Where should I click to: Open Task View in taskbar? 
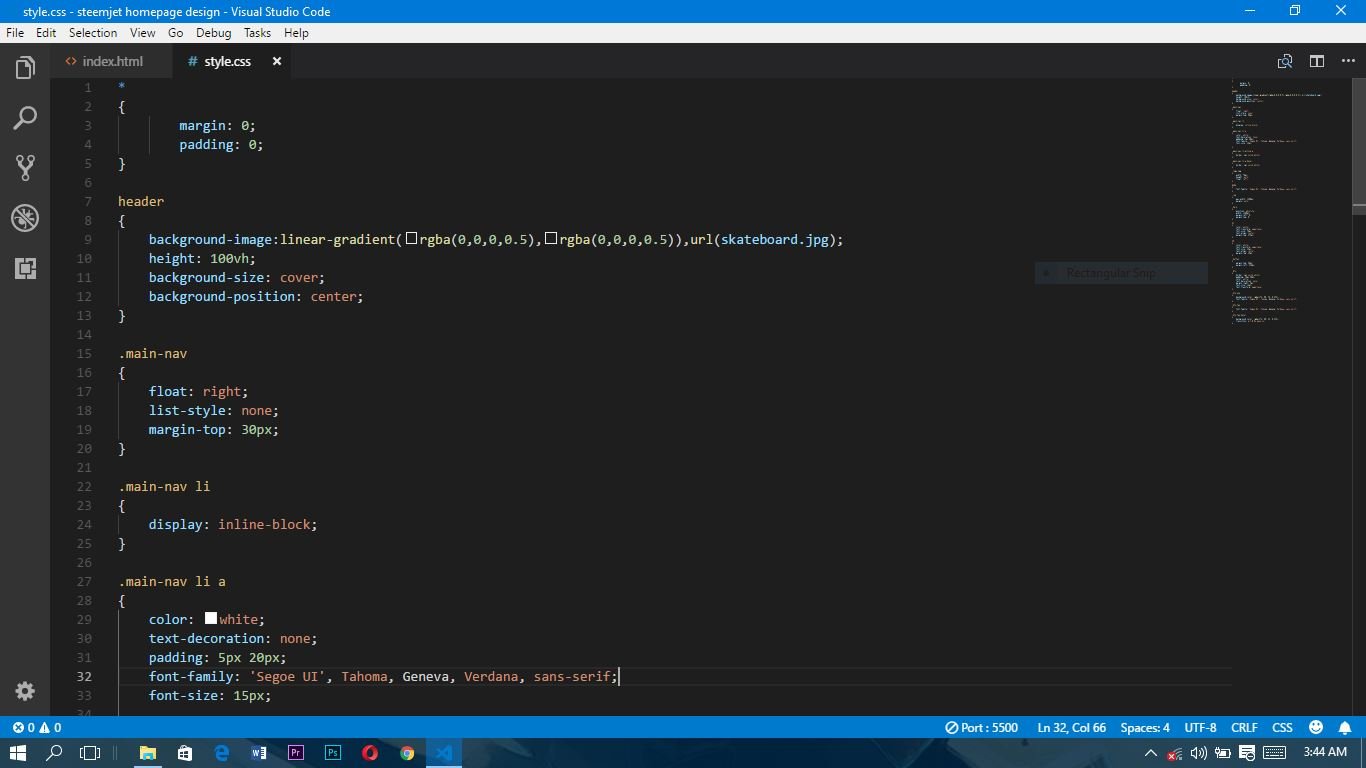tap(90, 753)
